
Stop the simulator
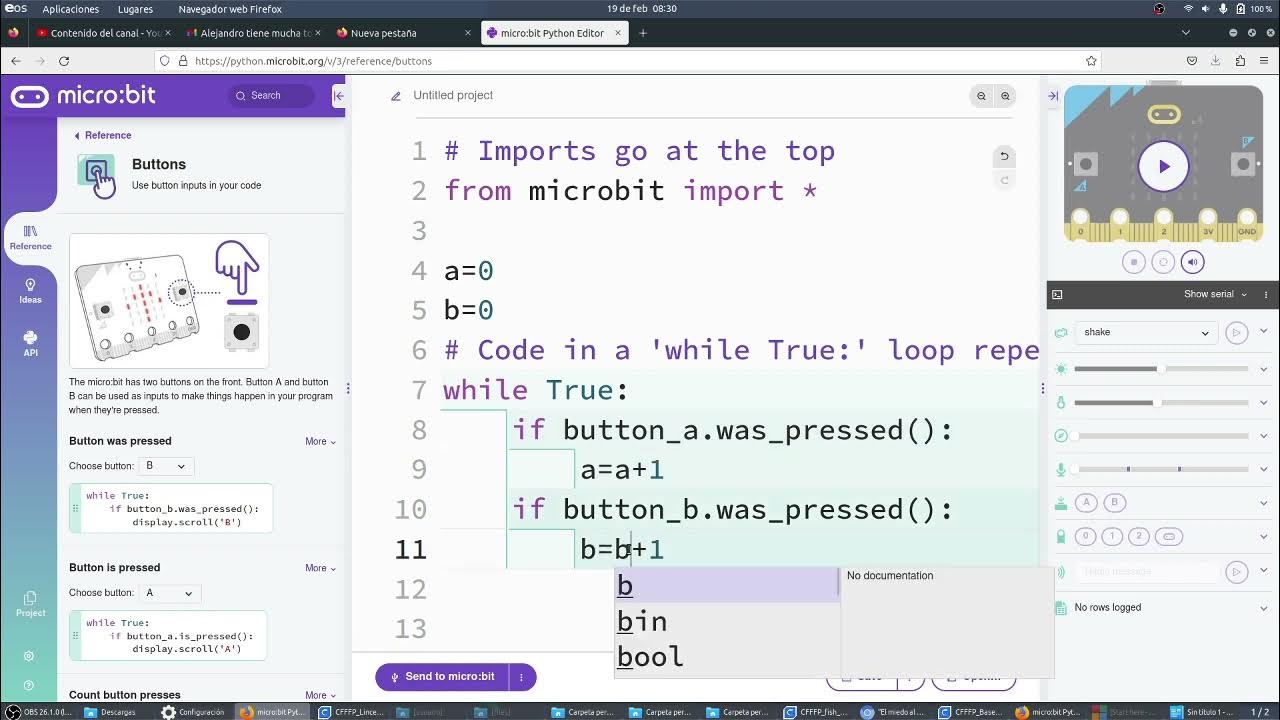click(1133, 262)
